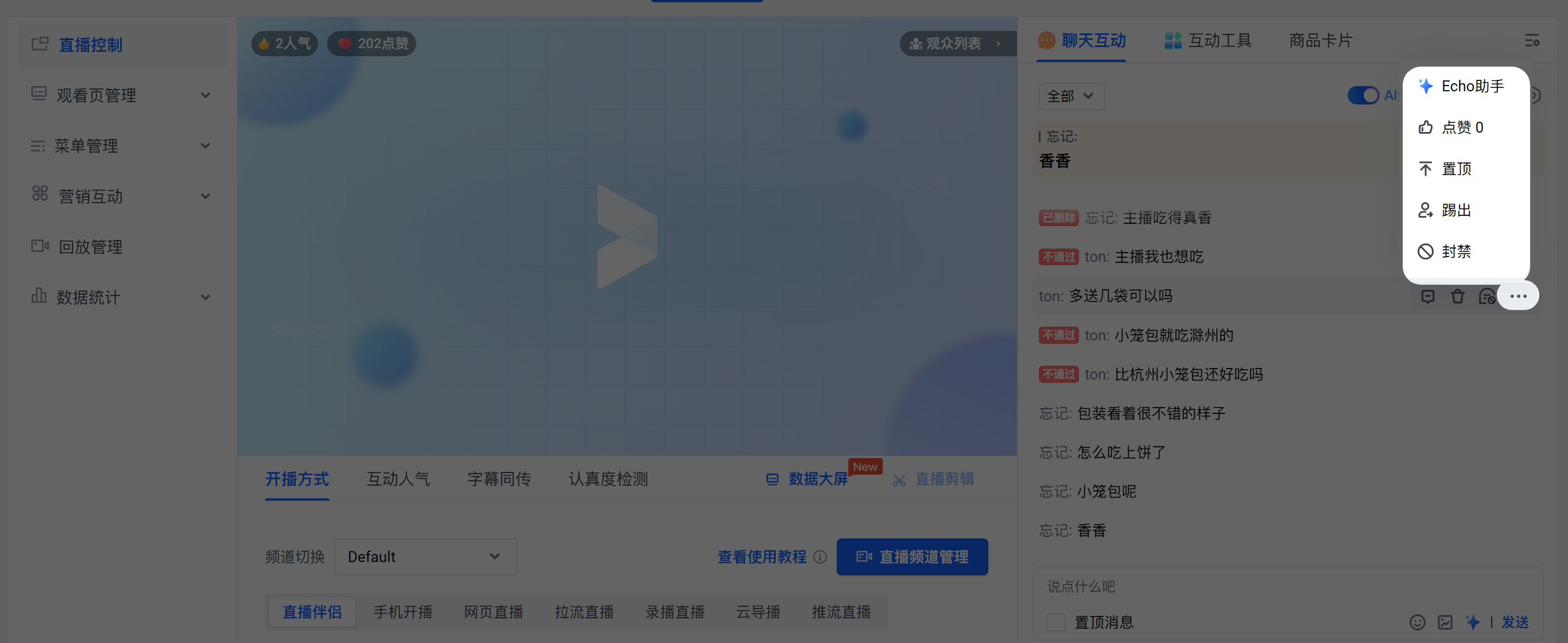This screenshot has width=1568, height=643.
Task: Open the Default channel switcher dropdown
Action: coord(425,556)
